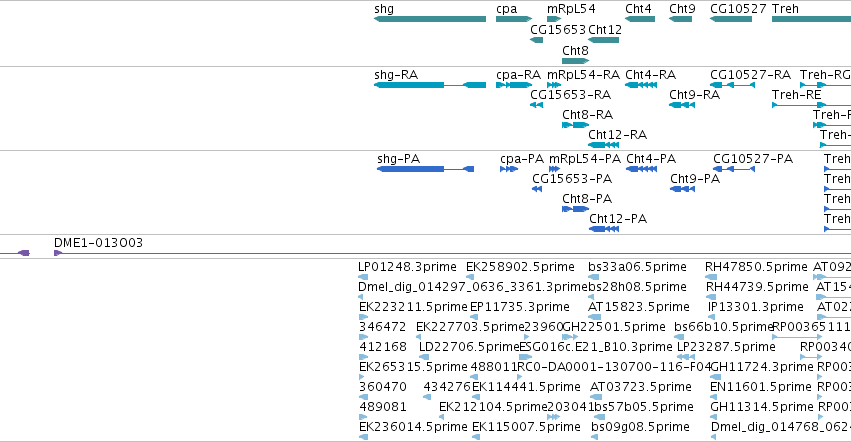Click the GH11314.5prime EST label
Viewport: 851px width, 442px height.
click(761, 408)
